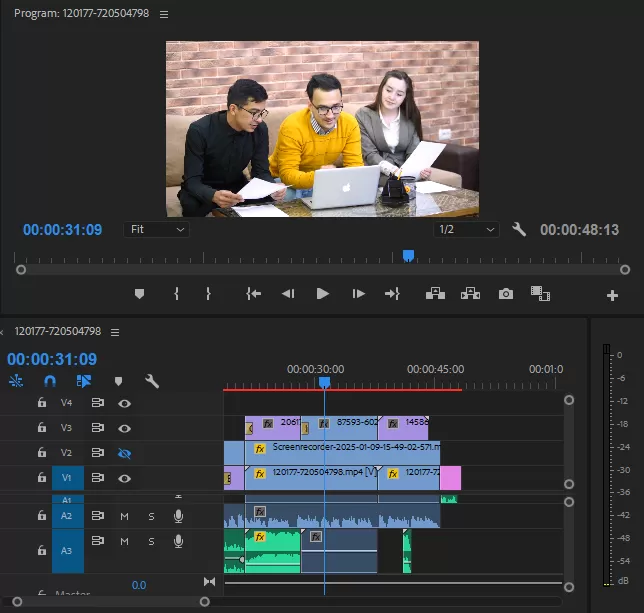Solo track A2
644x613 pixels.
click(152, 517)
